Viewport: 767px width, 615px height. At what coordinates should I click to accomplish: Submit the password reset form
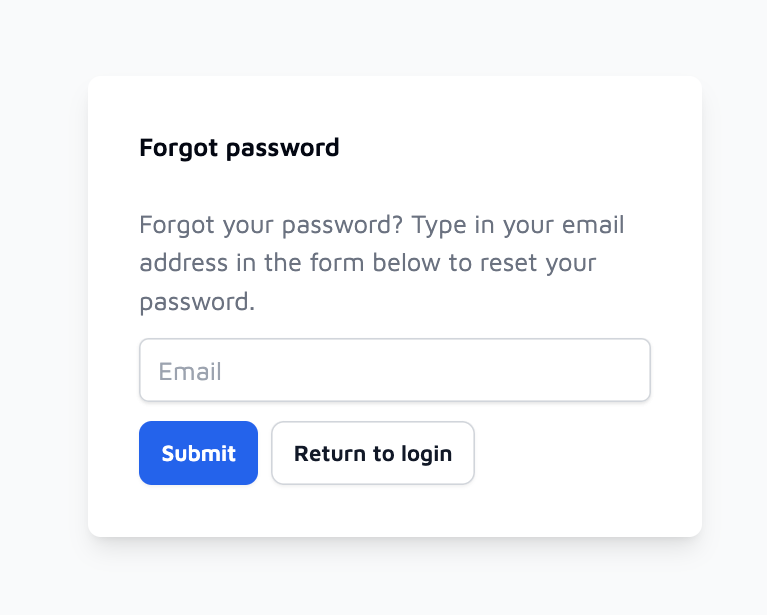coord(198,453)
